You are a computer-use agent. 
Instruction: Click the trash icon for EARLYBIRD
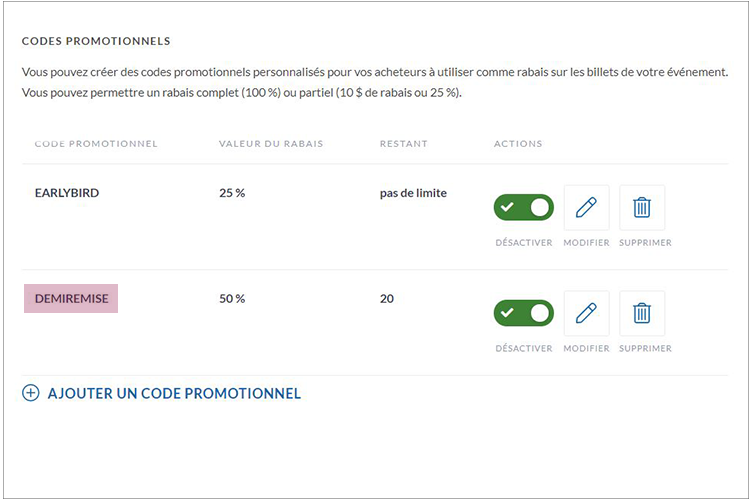pyautogui.click(x=642, y=208)
